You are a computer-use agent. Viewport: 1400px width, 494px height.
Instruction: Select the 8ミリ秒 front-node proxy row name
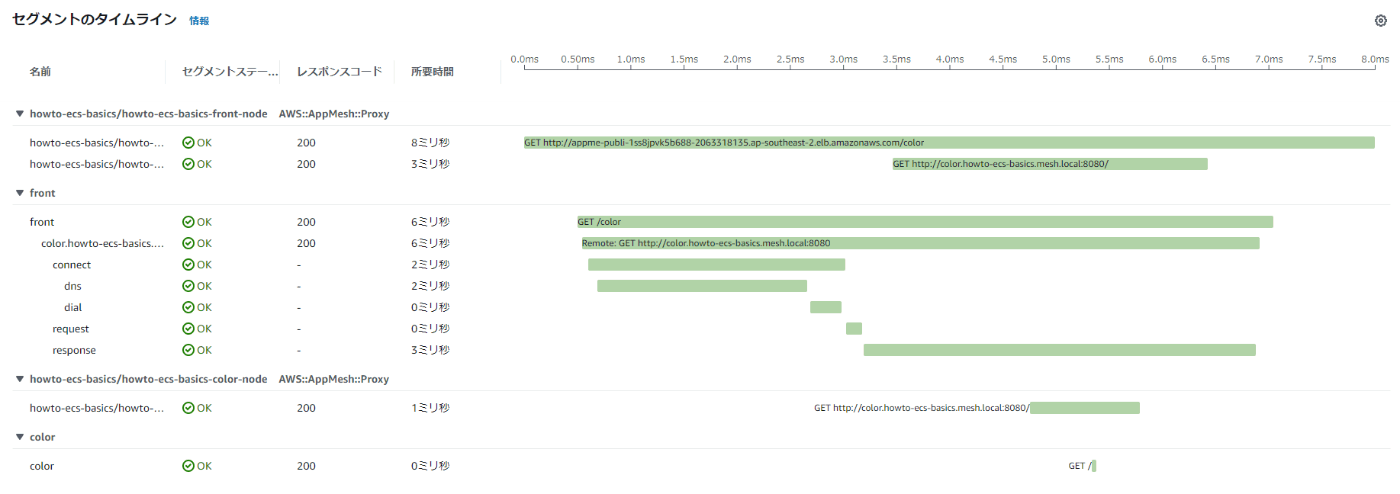point(96,143)
